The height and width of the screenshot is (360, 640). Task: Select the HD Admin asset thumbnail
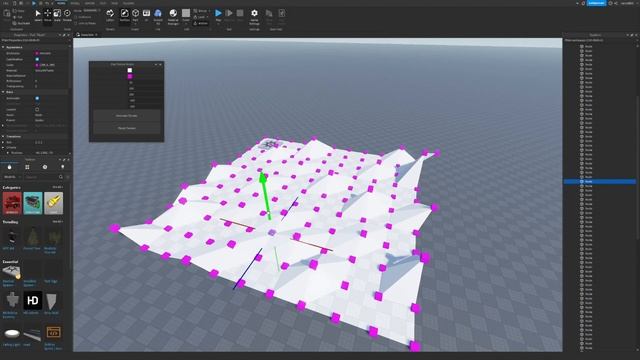pyautogui.click(x=33, y=301)
